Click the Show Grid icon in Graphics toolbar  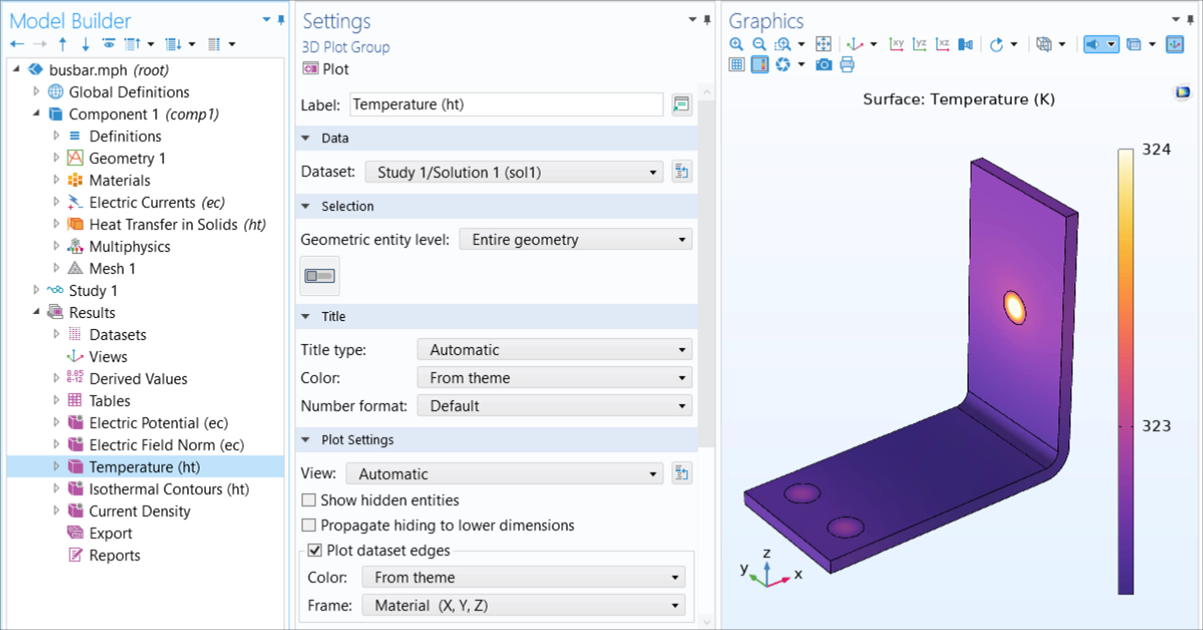(736, 63)
